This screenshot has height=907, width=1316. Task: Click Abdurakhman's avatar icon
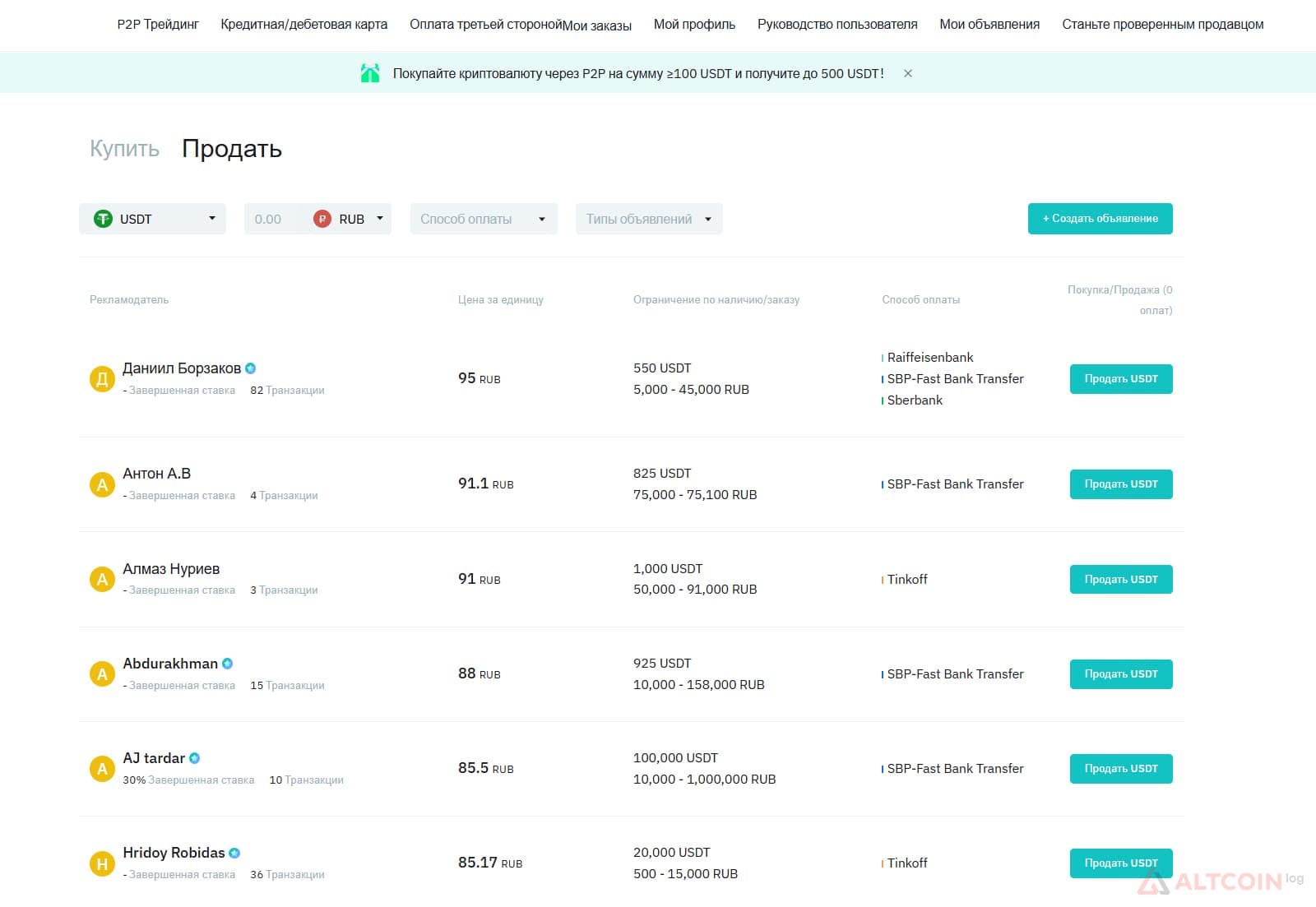[x=102, y=674]
